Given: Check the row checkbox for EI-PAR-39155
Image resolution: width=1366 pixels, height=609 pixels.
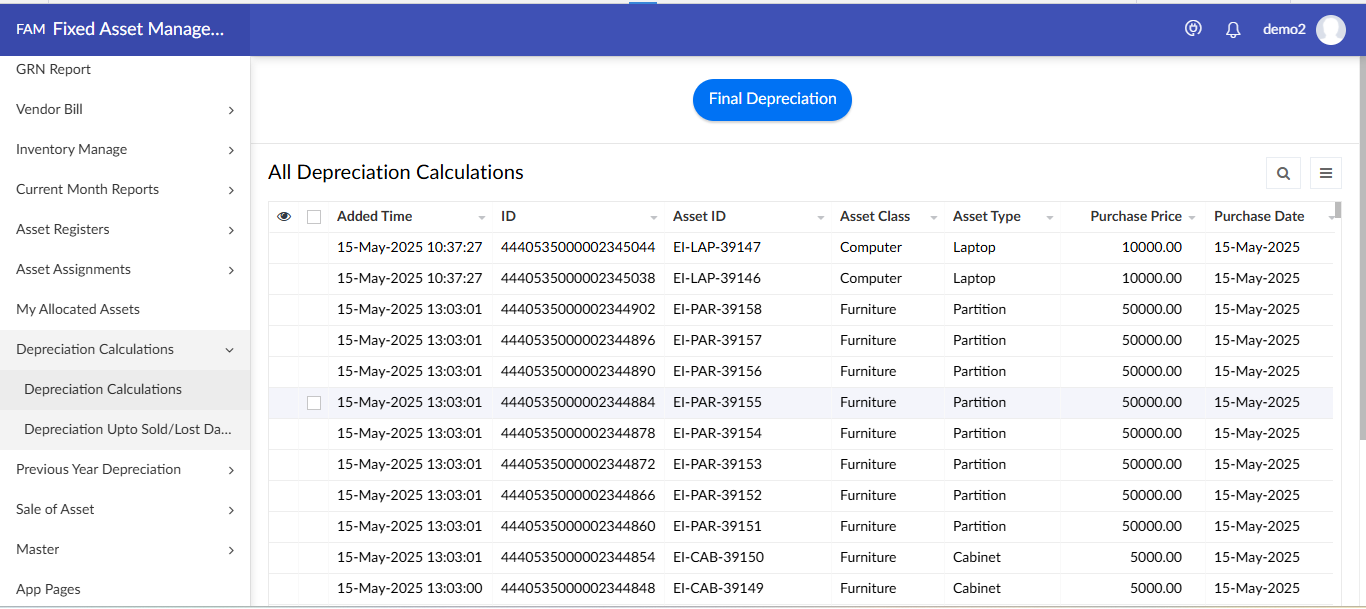Looking at the screenshot, I should 314,402.
